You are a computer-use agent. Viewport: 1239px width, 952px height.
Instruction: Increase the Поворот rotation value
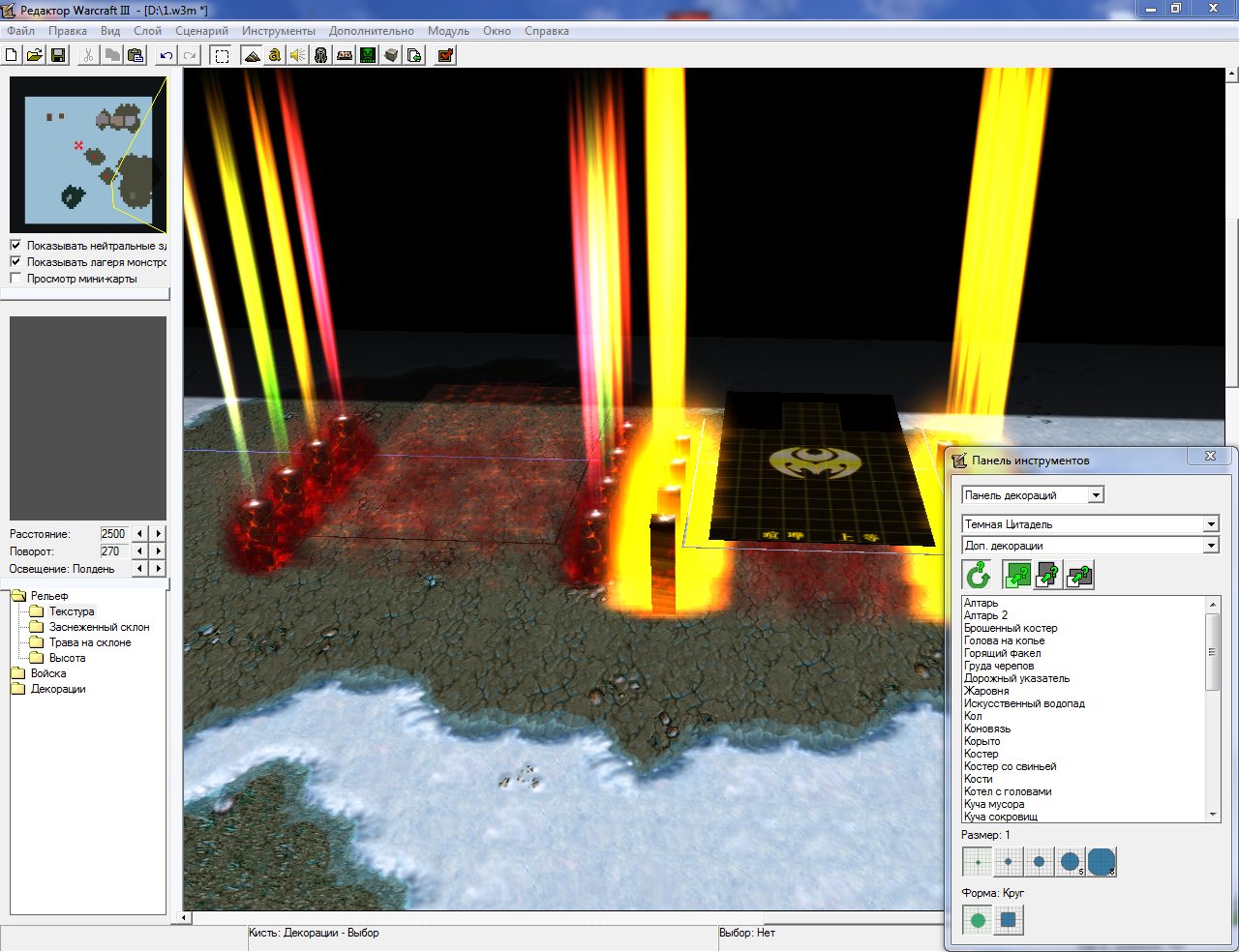pyautogui.click(x=159, y=551)
